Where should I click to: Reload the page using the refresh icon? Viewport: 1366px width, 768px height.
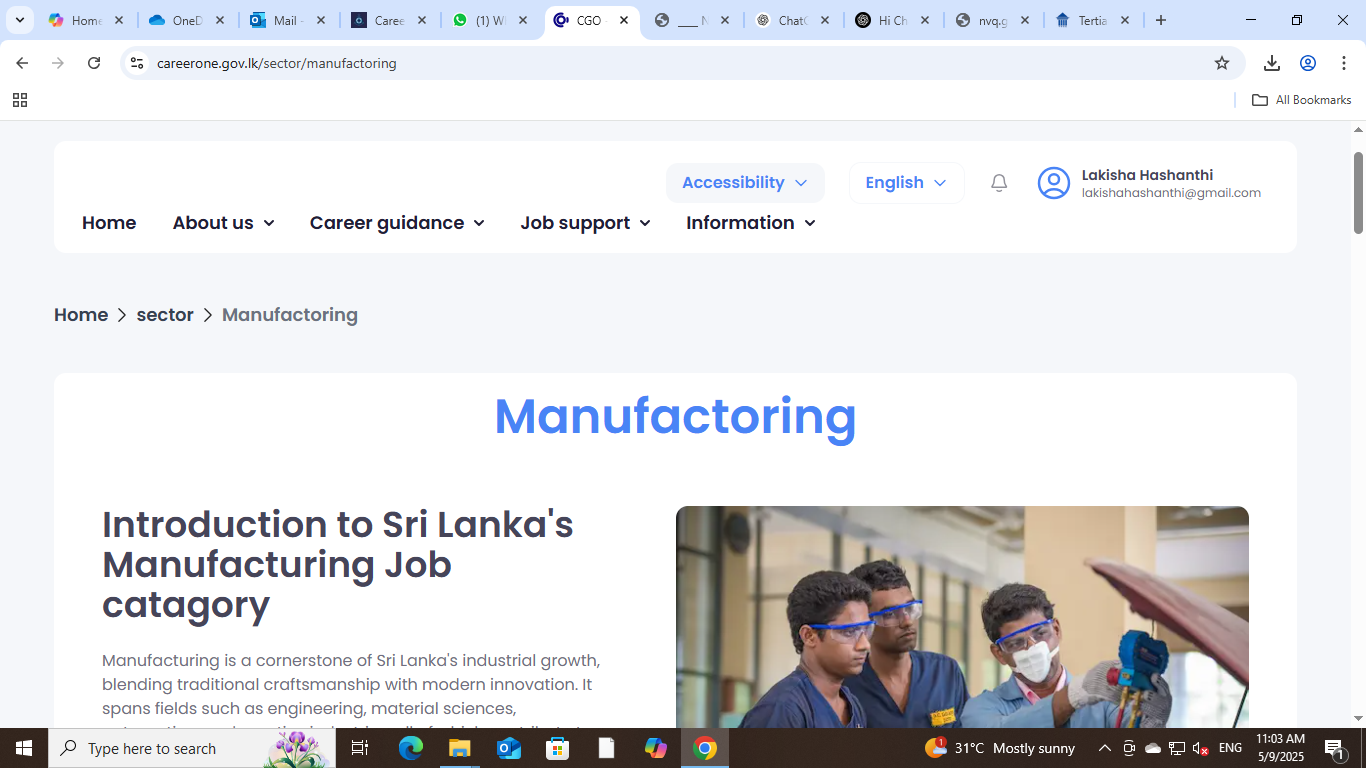[x=94, y=63]
